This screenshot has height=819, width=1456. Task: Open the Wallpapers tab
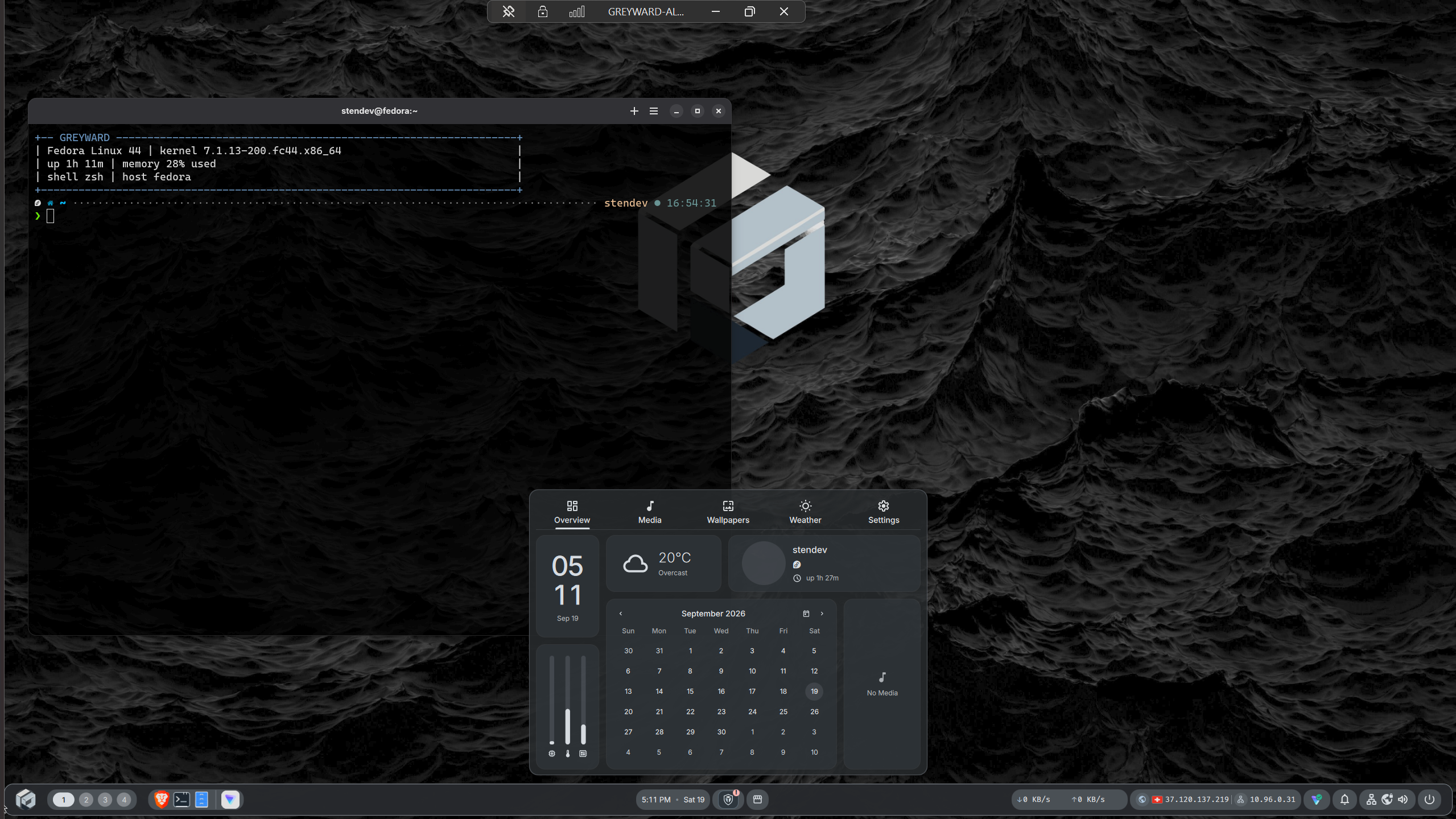pos(728,512)
